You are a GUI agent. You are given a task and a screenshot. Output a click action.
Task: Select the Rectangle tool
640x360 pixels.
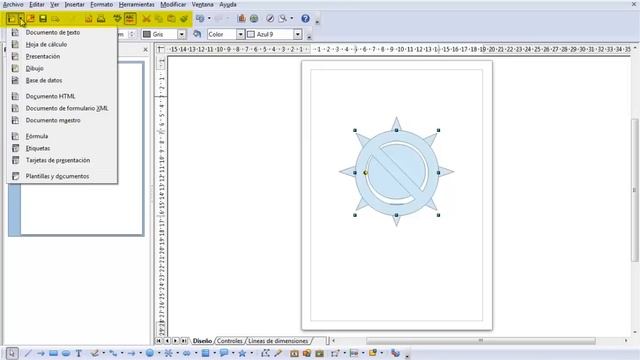pos(53,353)
